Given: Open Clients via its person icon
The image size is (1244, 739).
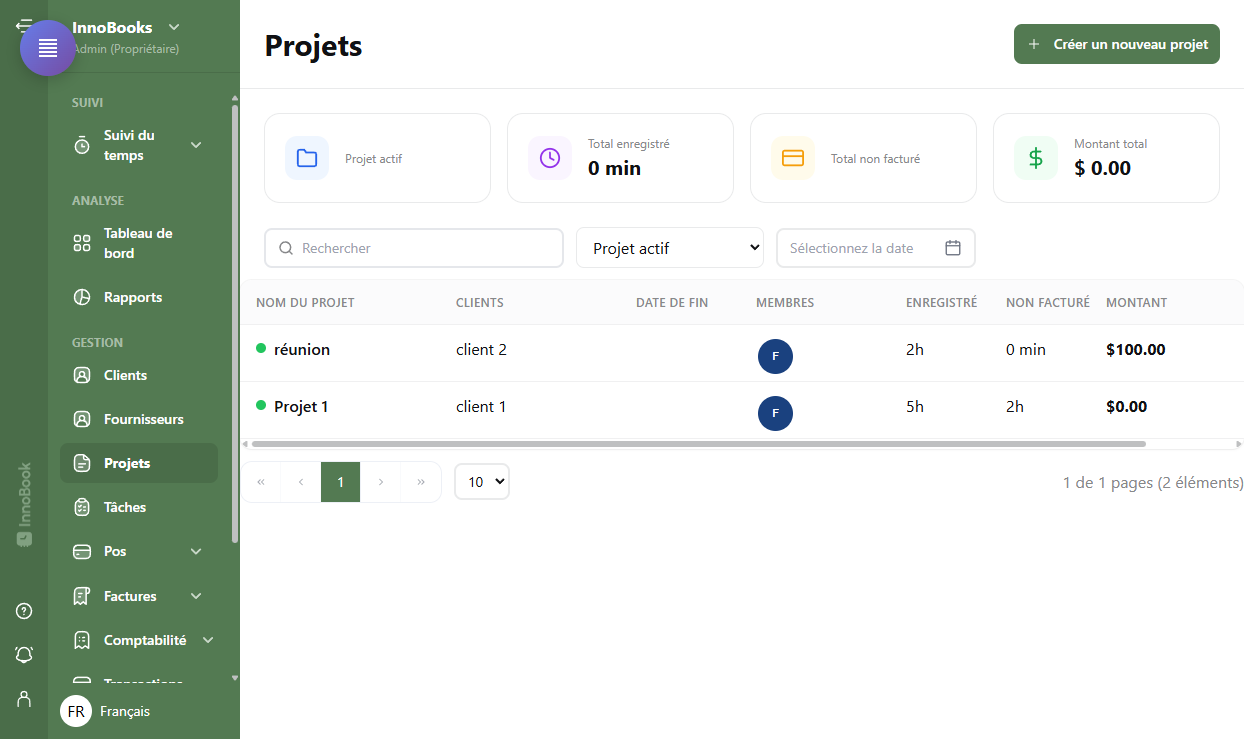Looking at the screenshot, I should [x=82, y=375].
